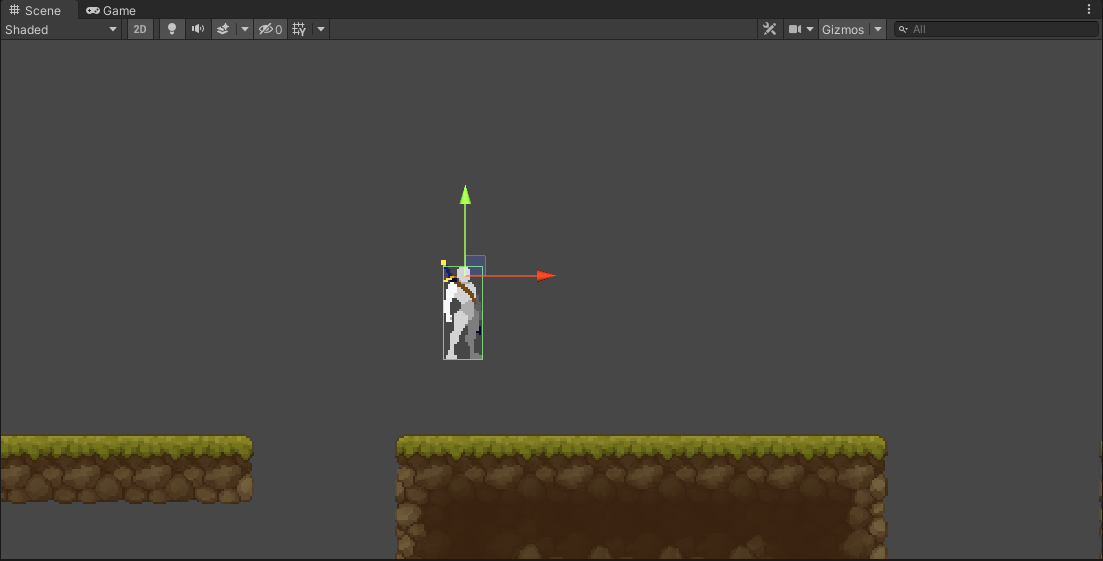Toggle scene audio speaker icon
The height and width of the screenshot is (561, 1103).
pyautogui.click(x=198, y=30)
